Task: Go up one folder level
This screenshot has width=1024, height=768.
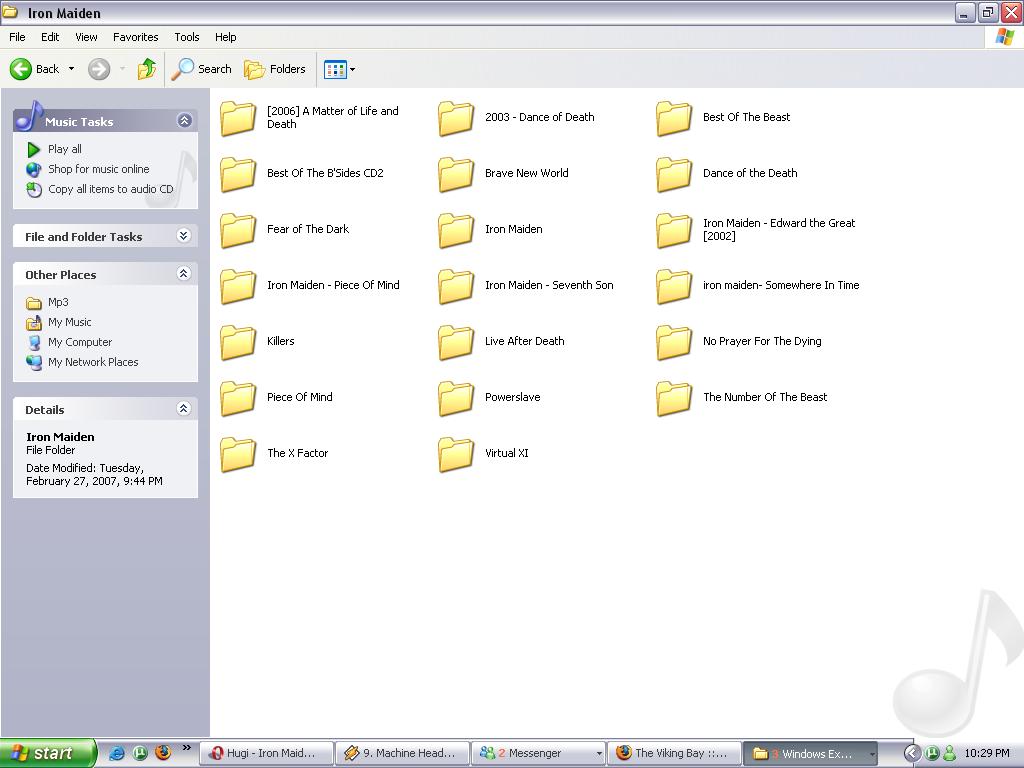Action: click(147, 69)
